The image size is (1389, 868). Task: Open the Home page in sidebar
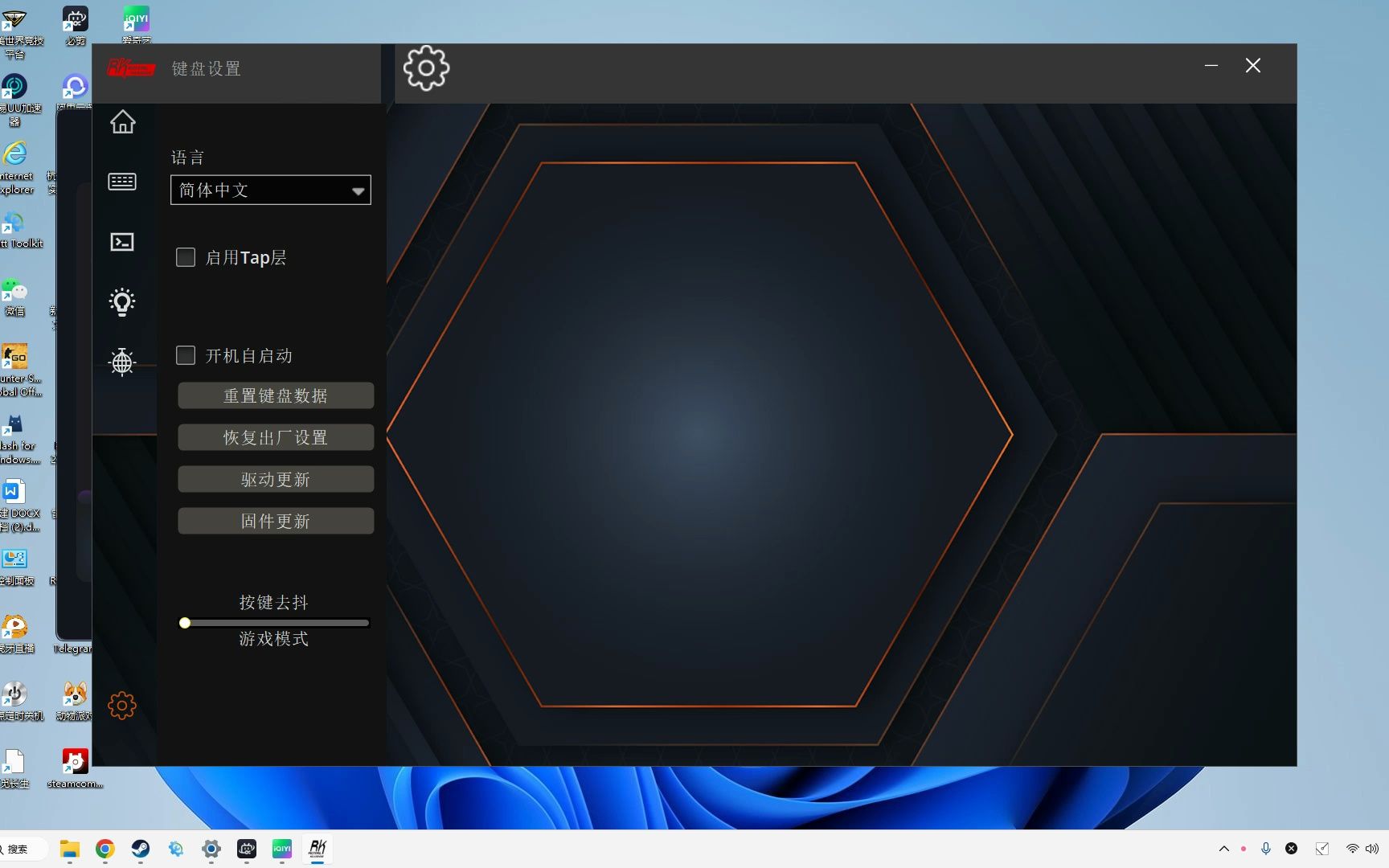(x=122, y=121)
